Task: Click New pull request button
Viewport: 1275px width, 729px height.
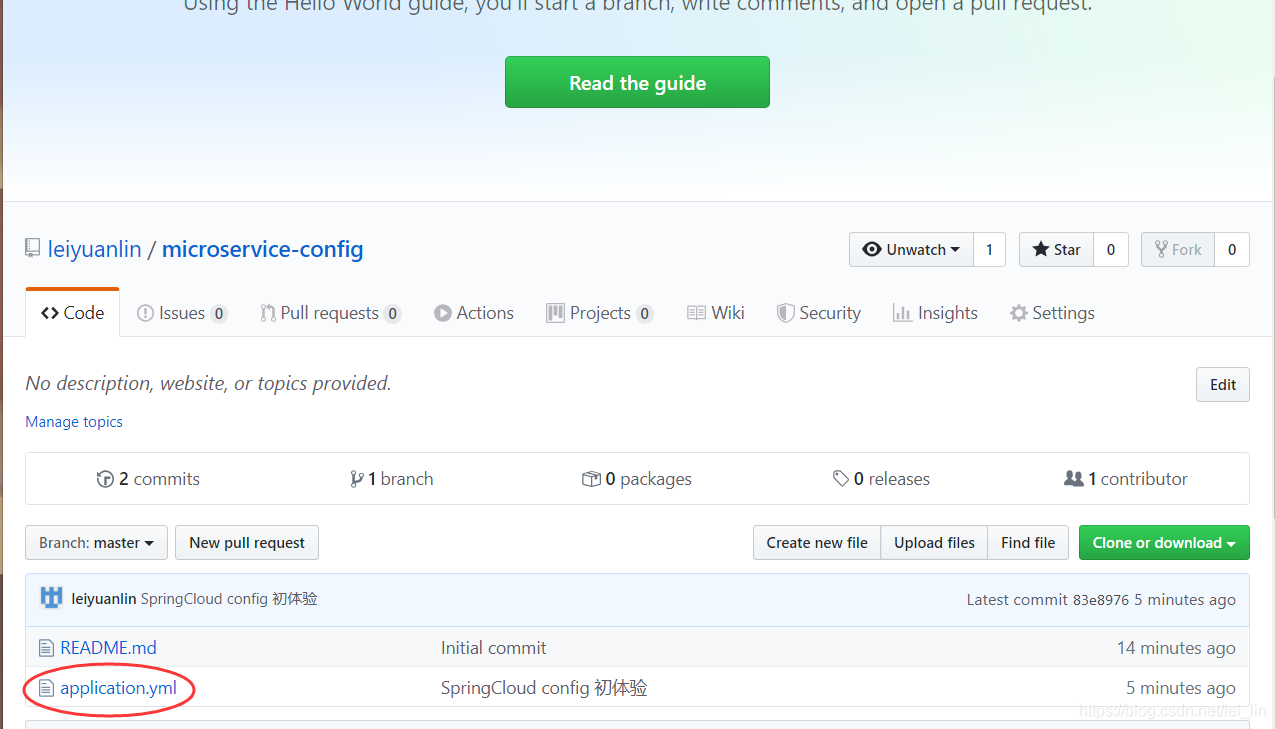Action: pos(247,543)
